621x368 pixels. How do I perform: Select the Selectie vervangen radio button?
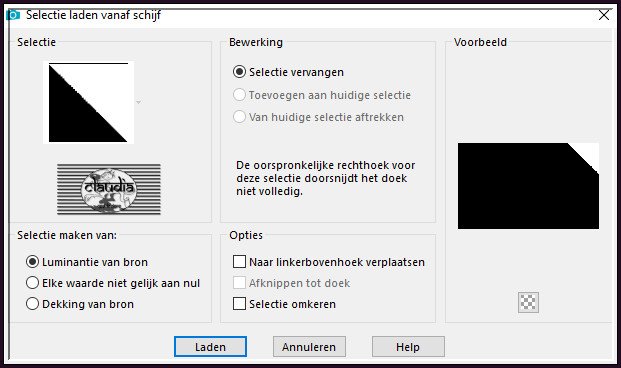tap(239, 72)
